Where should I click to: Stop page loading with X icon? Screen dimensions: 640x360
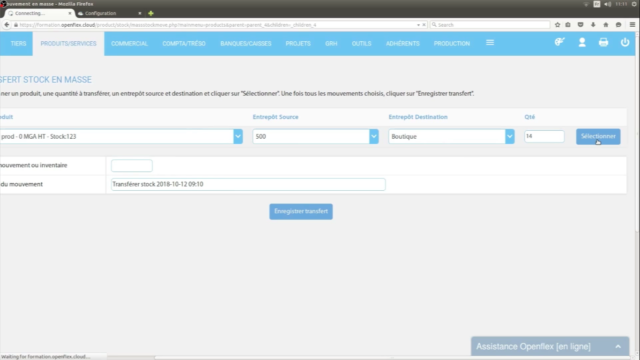pyautogui.click(x=424, y=25)
